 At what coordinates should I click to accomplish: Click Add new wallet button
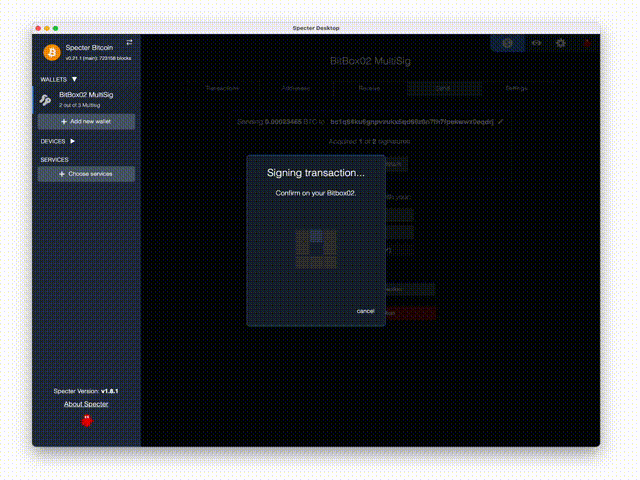click(86, 122)
